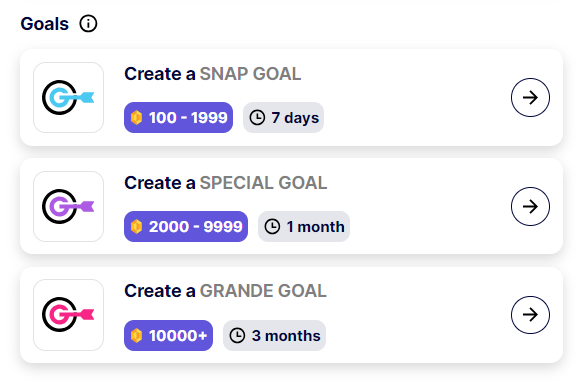This screenshot has height=388, width=582.
Task: Click the 7 days duration chip
Action: coord(284,118)
